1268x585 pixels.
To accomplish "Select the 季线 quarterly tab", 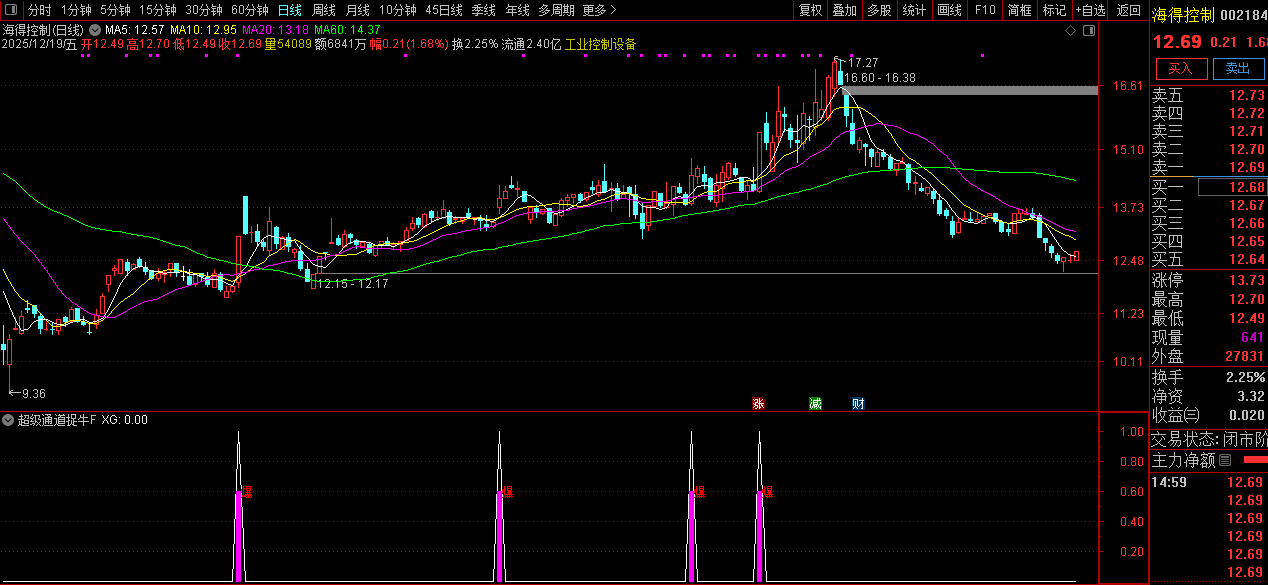I will 483,10.
